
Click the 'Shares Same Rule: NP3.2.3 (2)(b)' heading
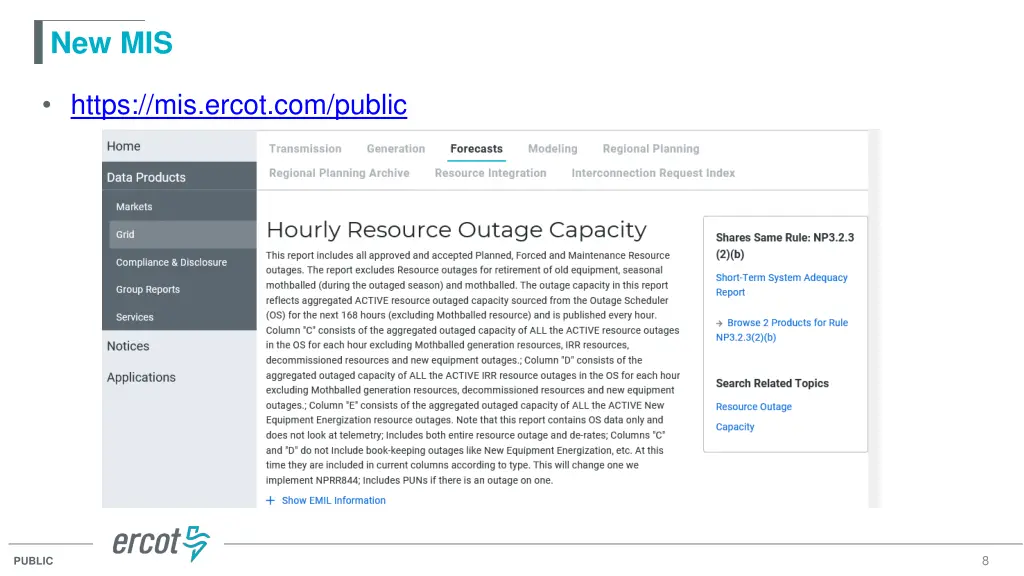[784, 246]
